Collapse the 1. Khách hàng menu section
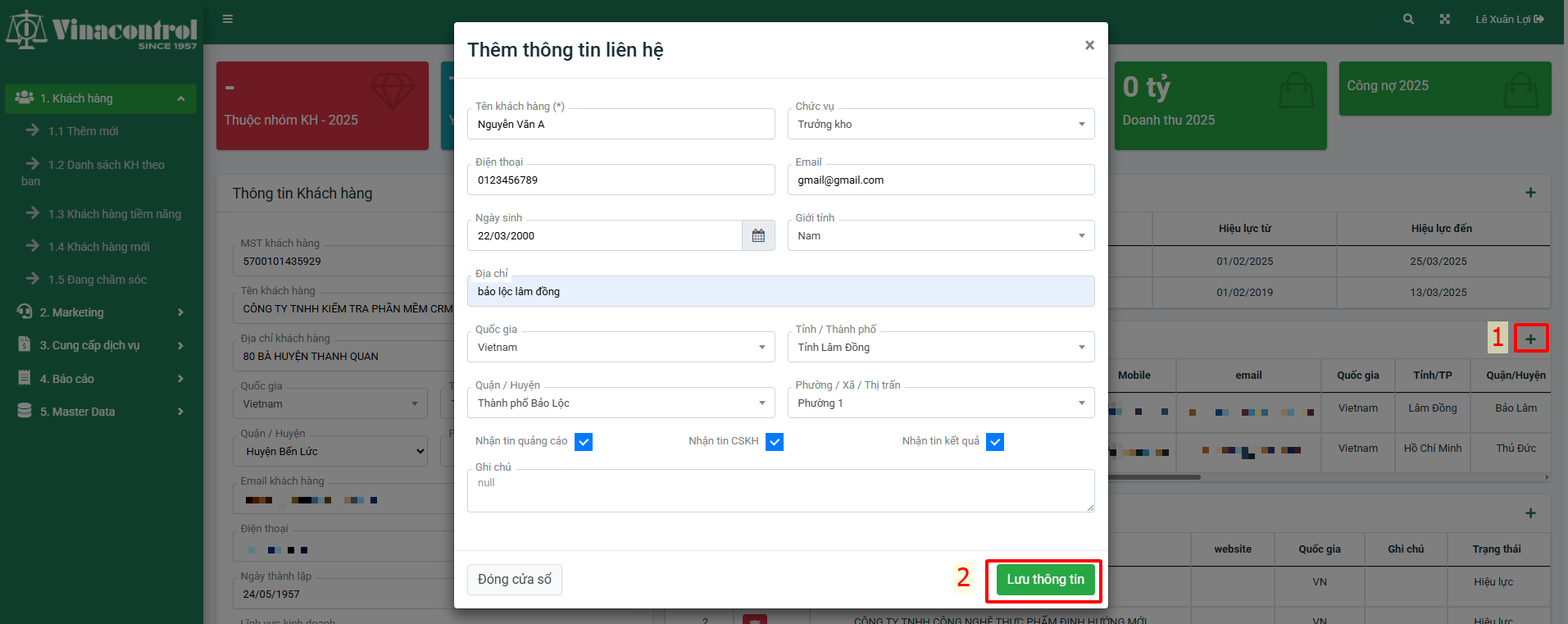 pyautogui.click(x=180, y=98)
